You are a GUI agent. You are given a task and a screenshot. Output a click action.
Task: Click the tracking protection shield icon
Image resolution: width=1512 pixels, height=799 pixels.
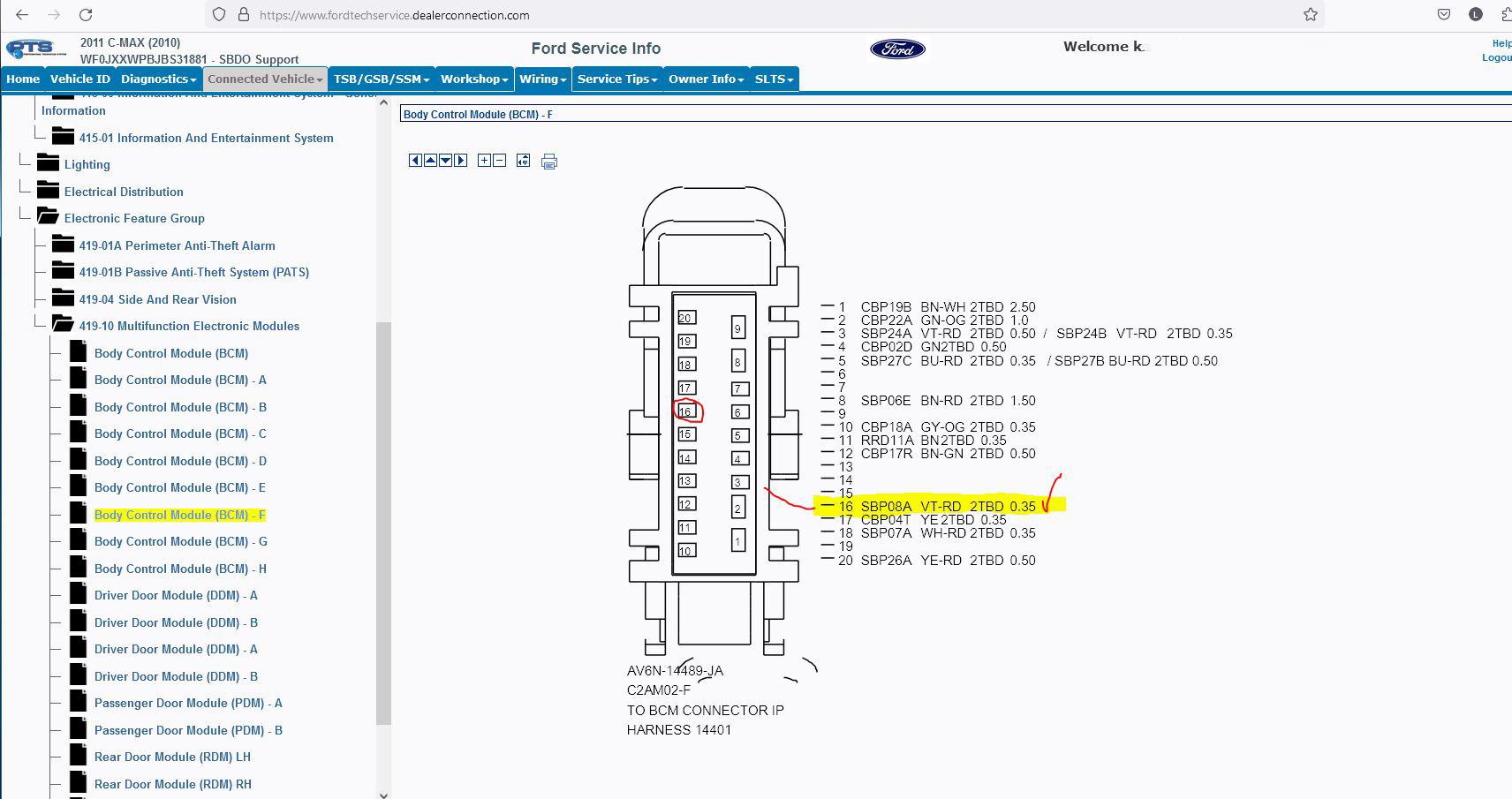click(219, 15)
